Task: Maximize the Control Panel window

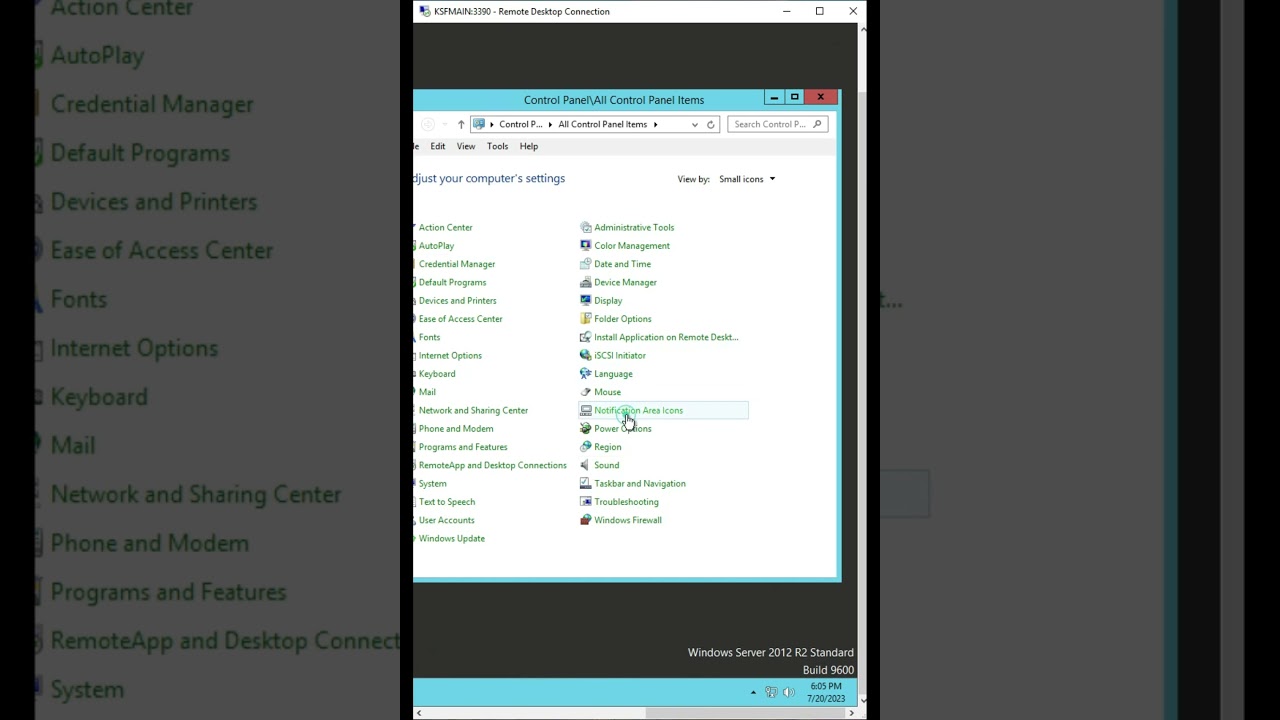Action: (795, 97)
